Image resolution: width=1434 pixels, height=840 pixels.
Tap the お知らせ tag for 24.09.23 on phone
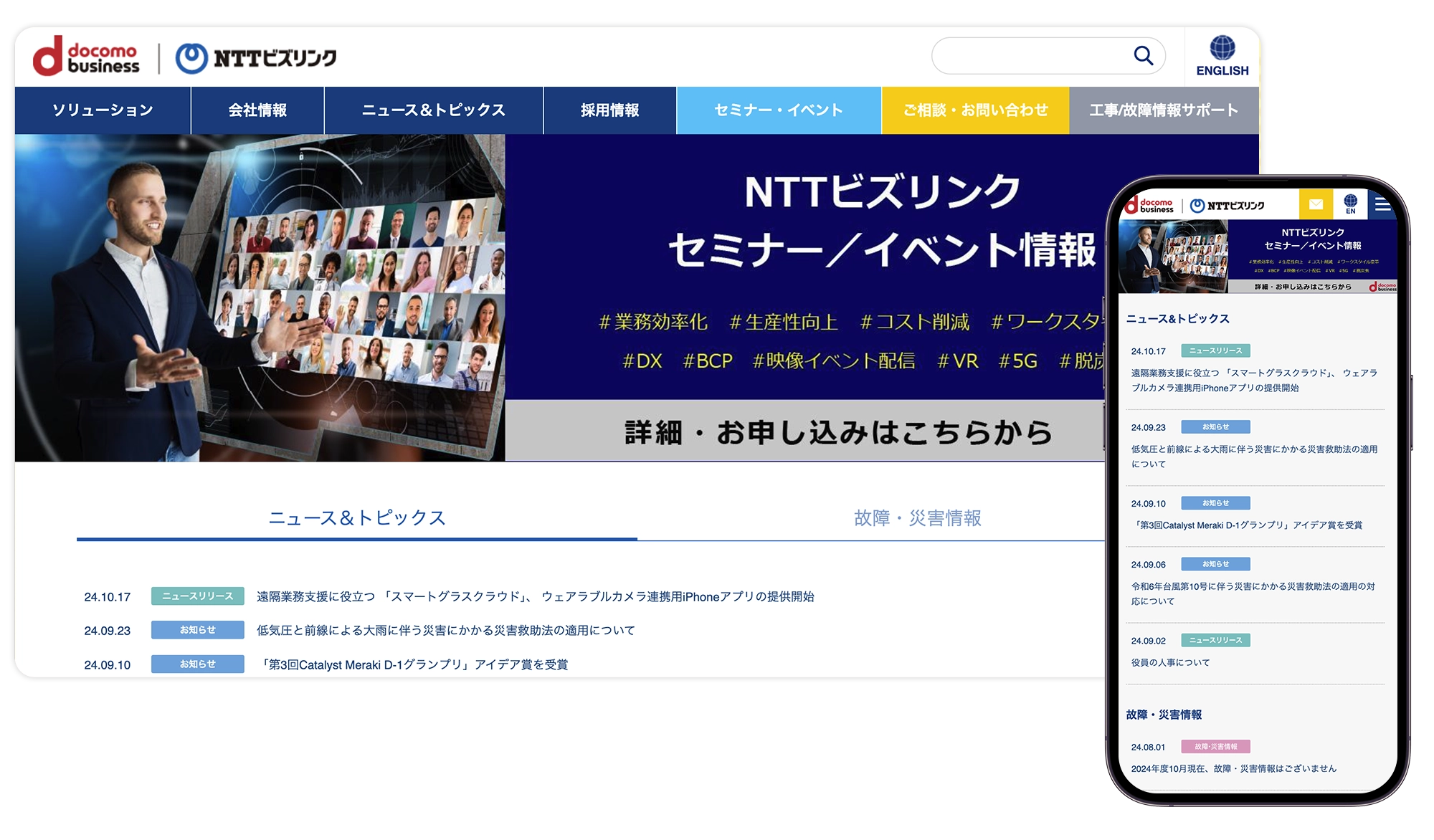(1215, 427)
